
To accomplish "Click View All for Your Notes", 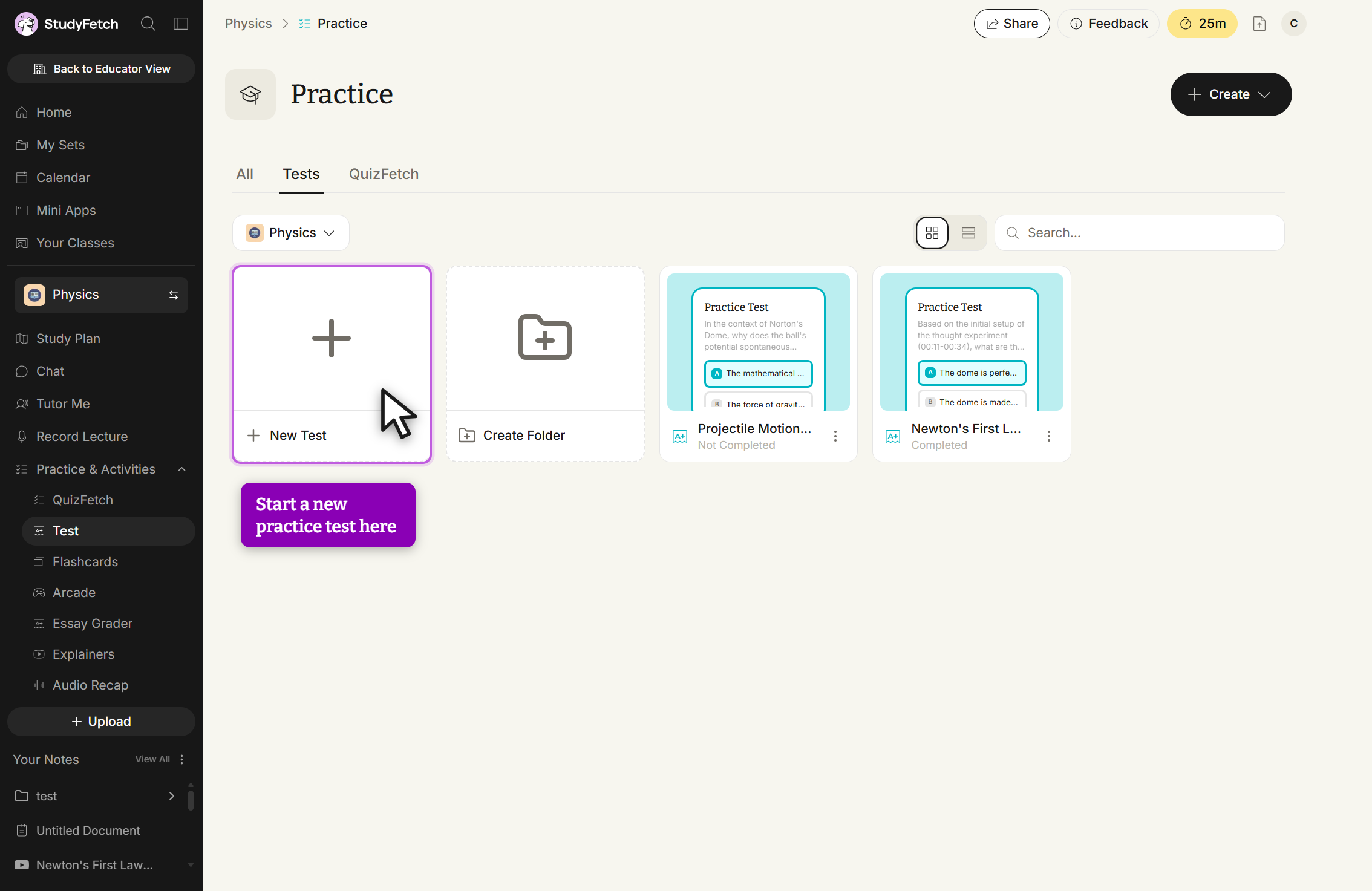I will 152,759.
